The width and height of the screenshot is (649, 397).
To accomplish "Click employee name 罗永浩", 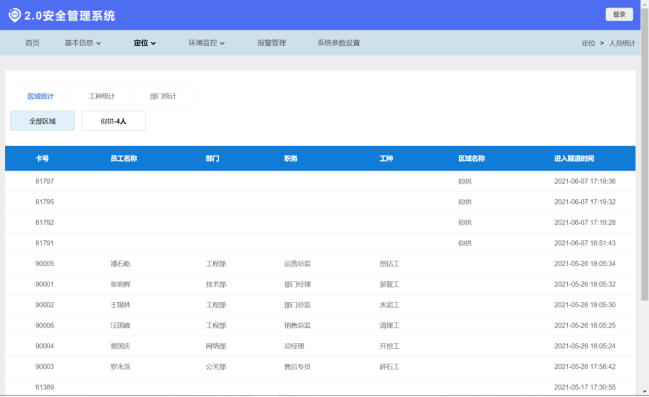I will click(120, 367).
